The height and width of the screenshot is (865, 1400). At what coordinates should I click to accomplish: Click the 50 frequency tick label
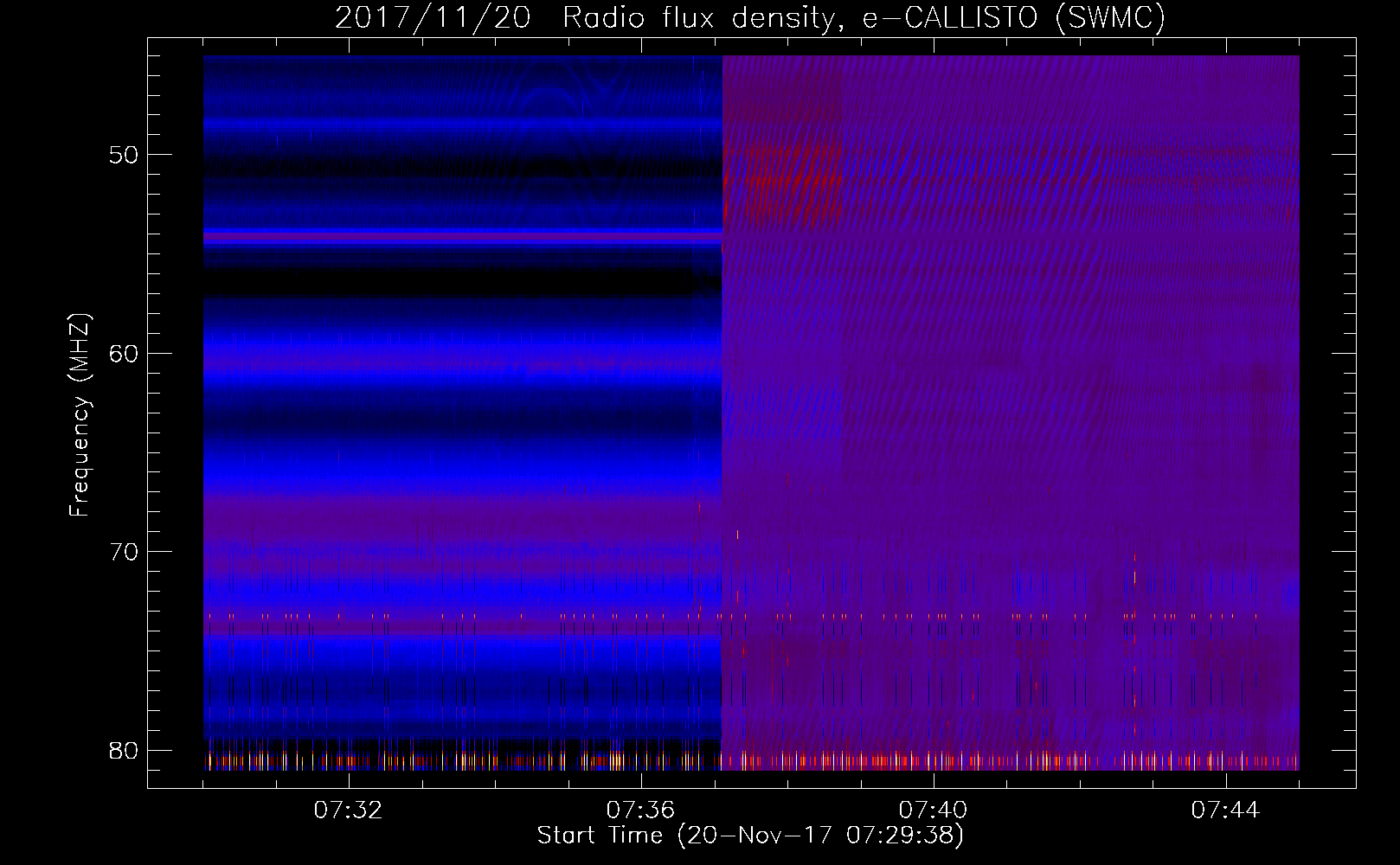[x=124, y=155]
